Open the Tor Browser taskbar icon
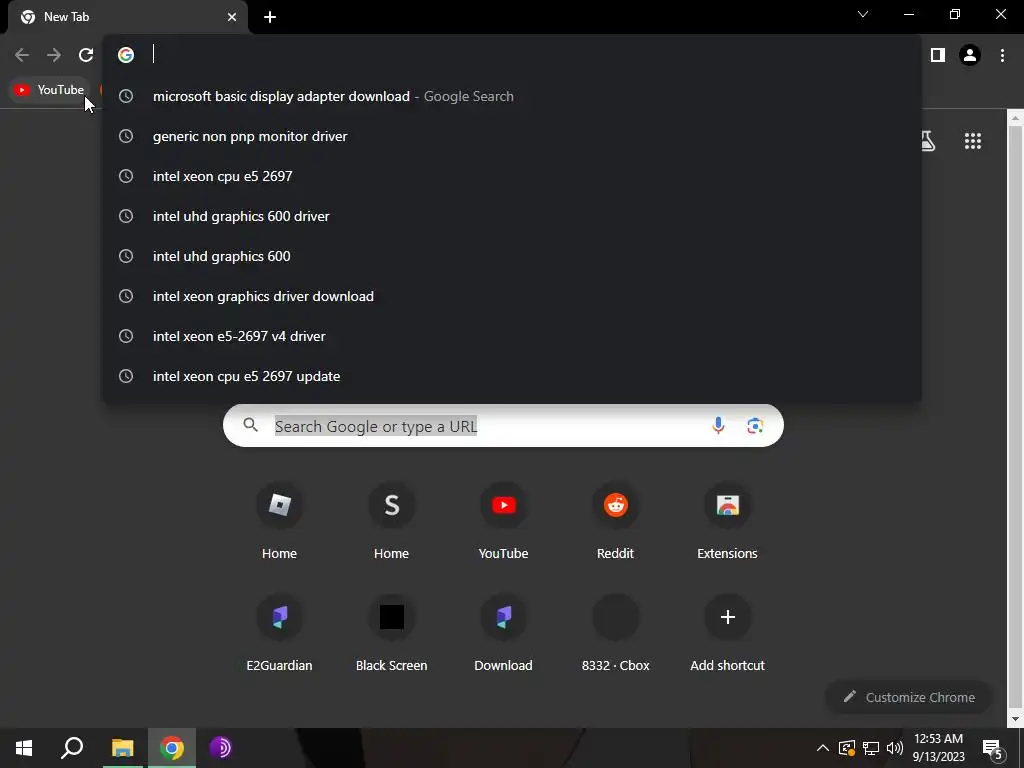 pos(221,748)
